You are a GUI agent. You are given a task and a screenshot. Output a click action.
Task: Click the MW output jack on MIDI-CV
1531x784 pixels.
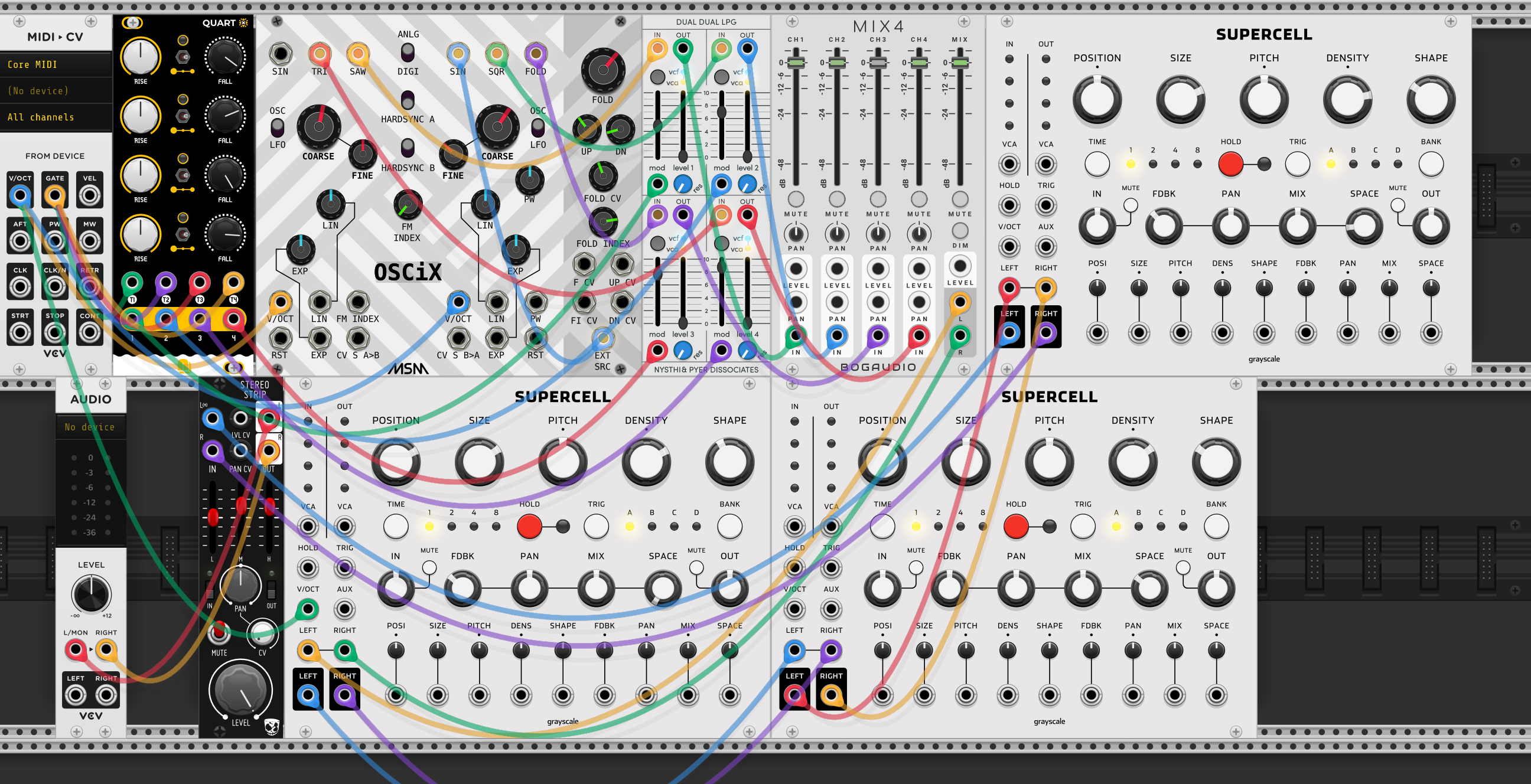(90, 241)
